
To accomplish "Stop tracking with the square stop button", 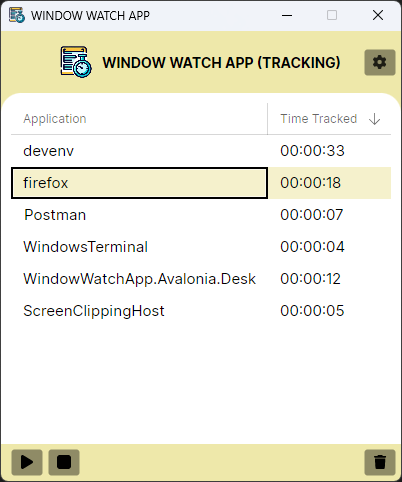I will click(x=64, y=462).
